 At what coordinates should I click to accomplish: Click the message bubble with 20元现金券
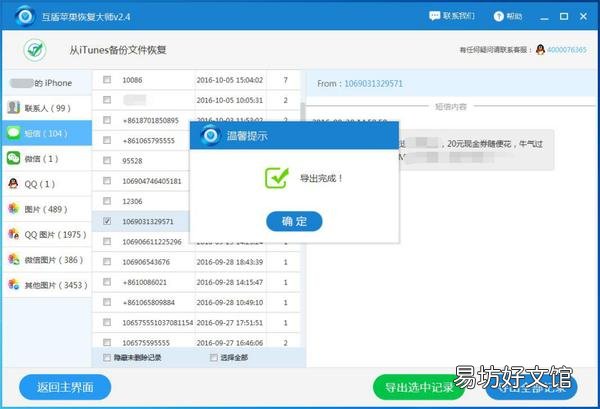point(476,150)
